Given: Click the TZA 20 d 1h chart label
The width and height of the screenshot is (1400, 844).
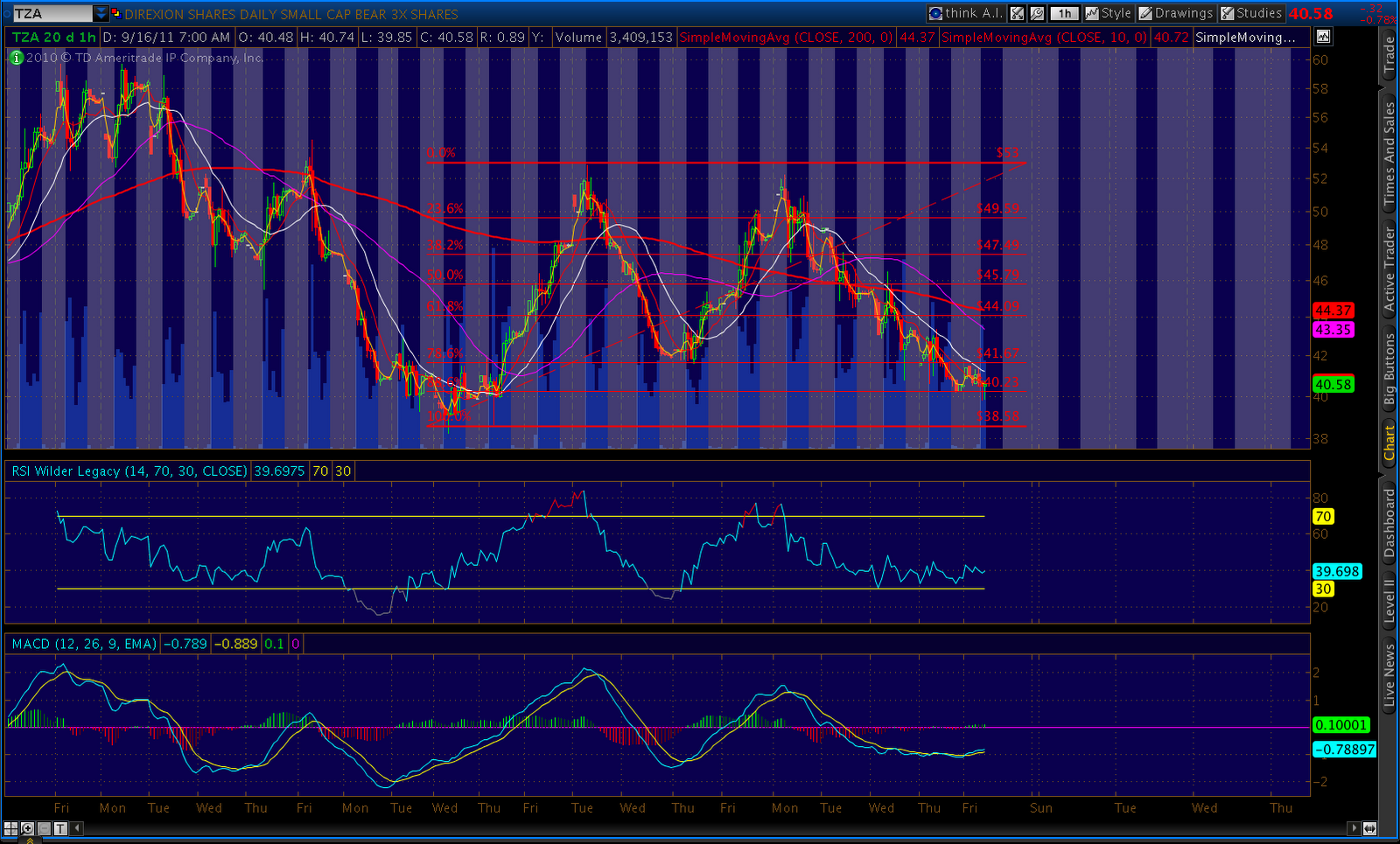Looking at the screenshot, I should [x=54, y=37].
